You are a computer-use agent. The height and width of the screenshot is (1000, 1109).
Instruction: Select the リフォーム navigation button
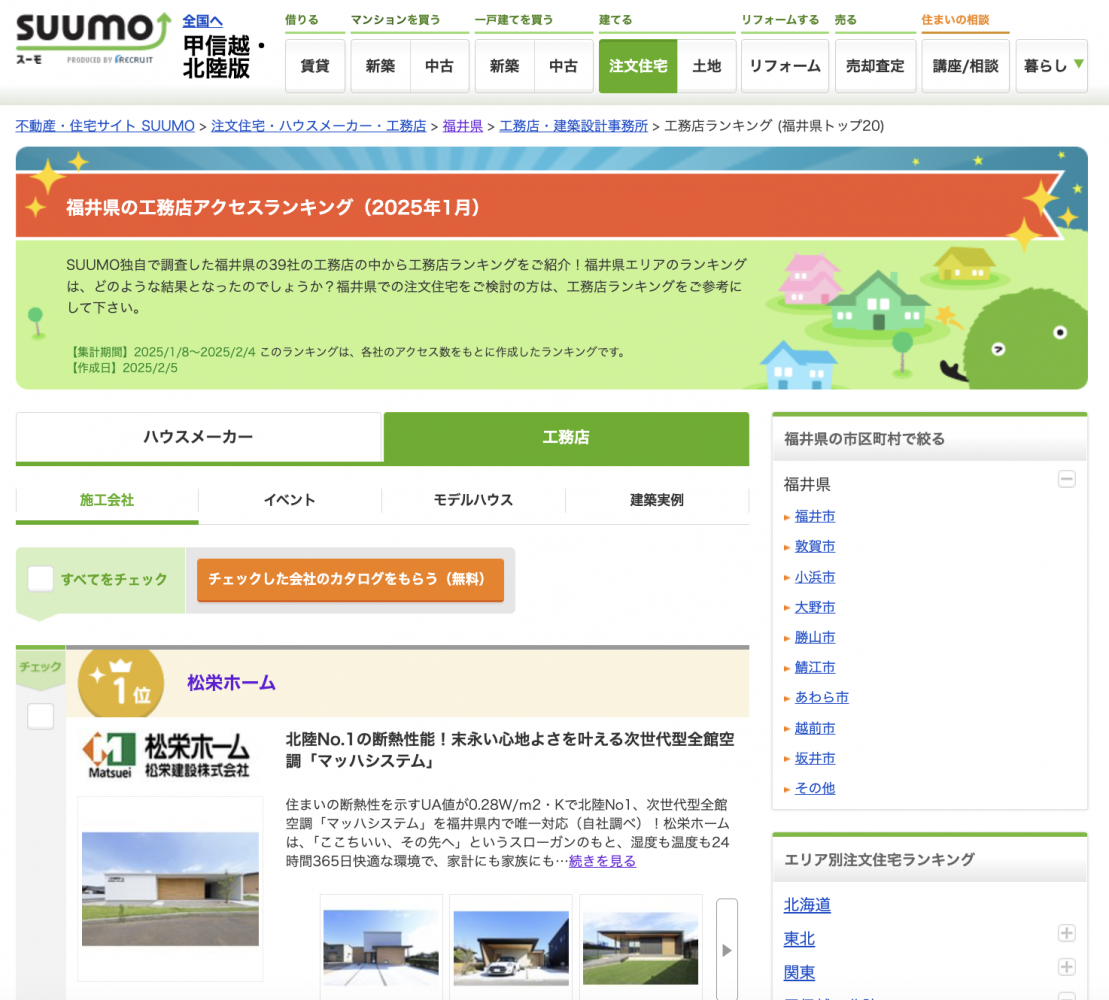coord(785,66)
